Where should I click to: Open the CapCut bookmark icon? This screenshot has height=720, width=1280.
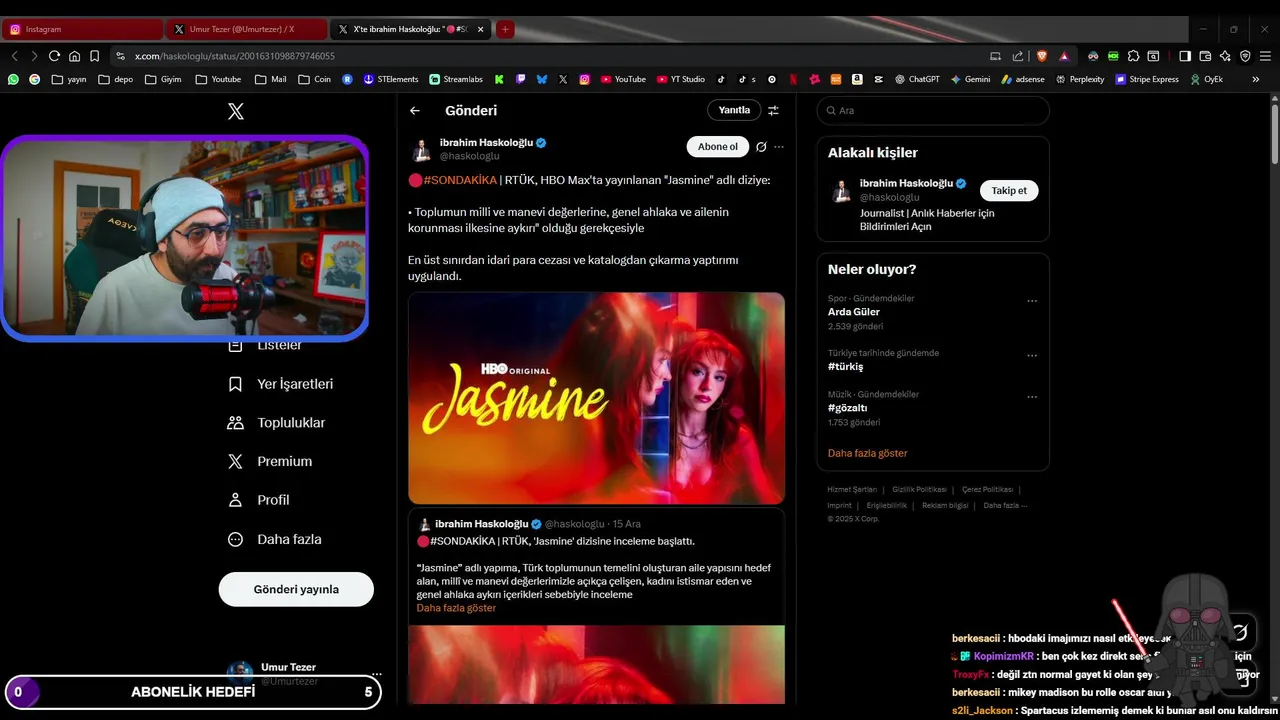(878, 79)
